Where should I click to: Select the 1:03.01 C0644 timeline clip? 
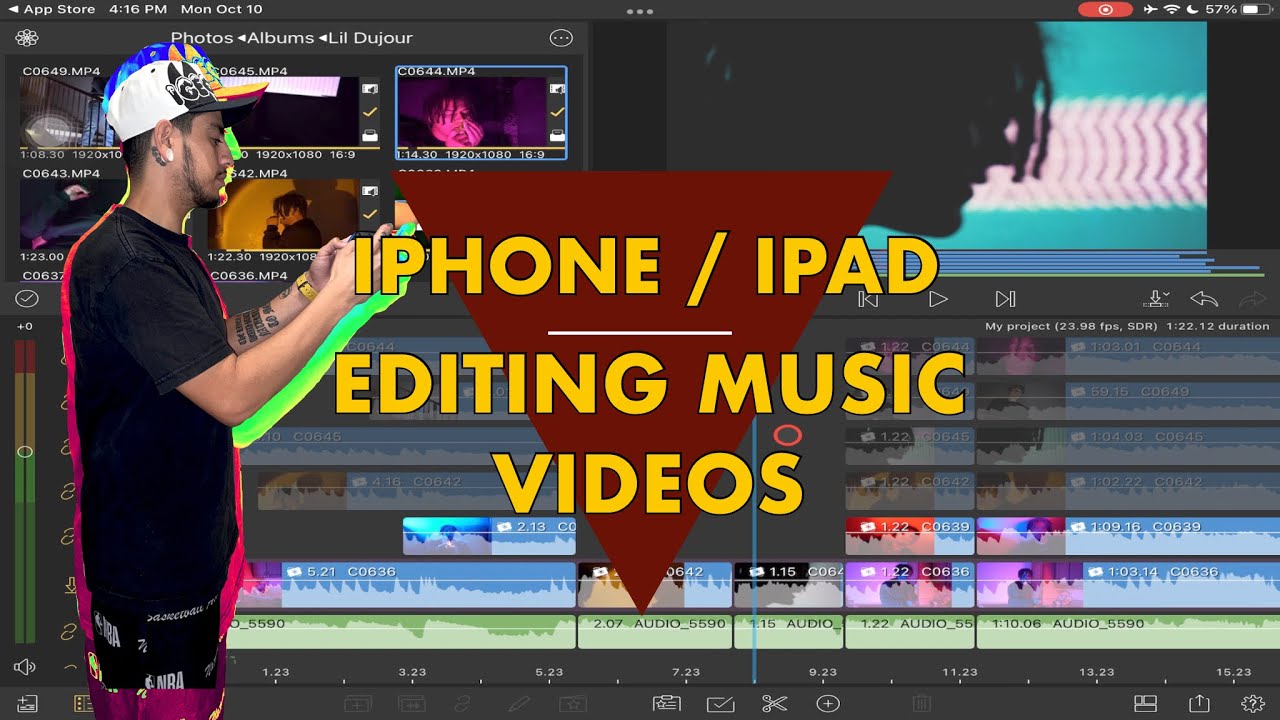(1128, 357)
